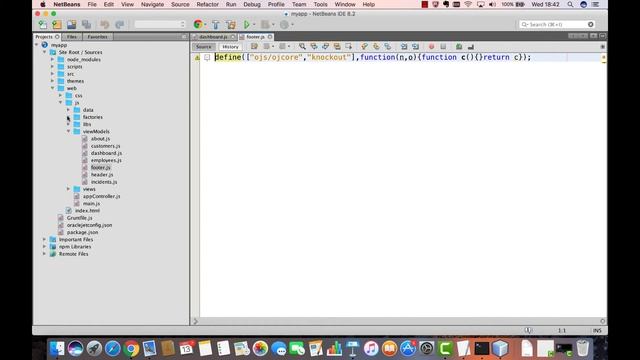The image size is (640, 360).
Task: Expand the Important Files node
Action: (x=44, y=240)
